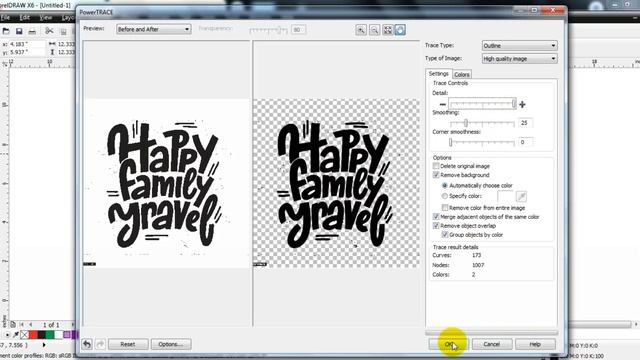640x360 pixels.
Task: Click the traced result preview pane
Action: (x=336, y=183)
